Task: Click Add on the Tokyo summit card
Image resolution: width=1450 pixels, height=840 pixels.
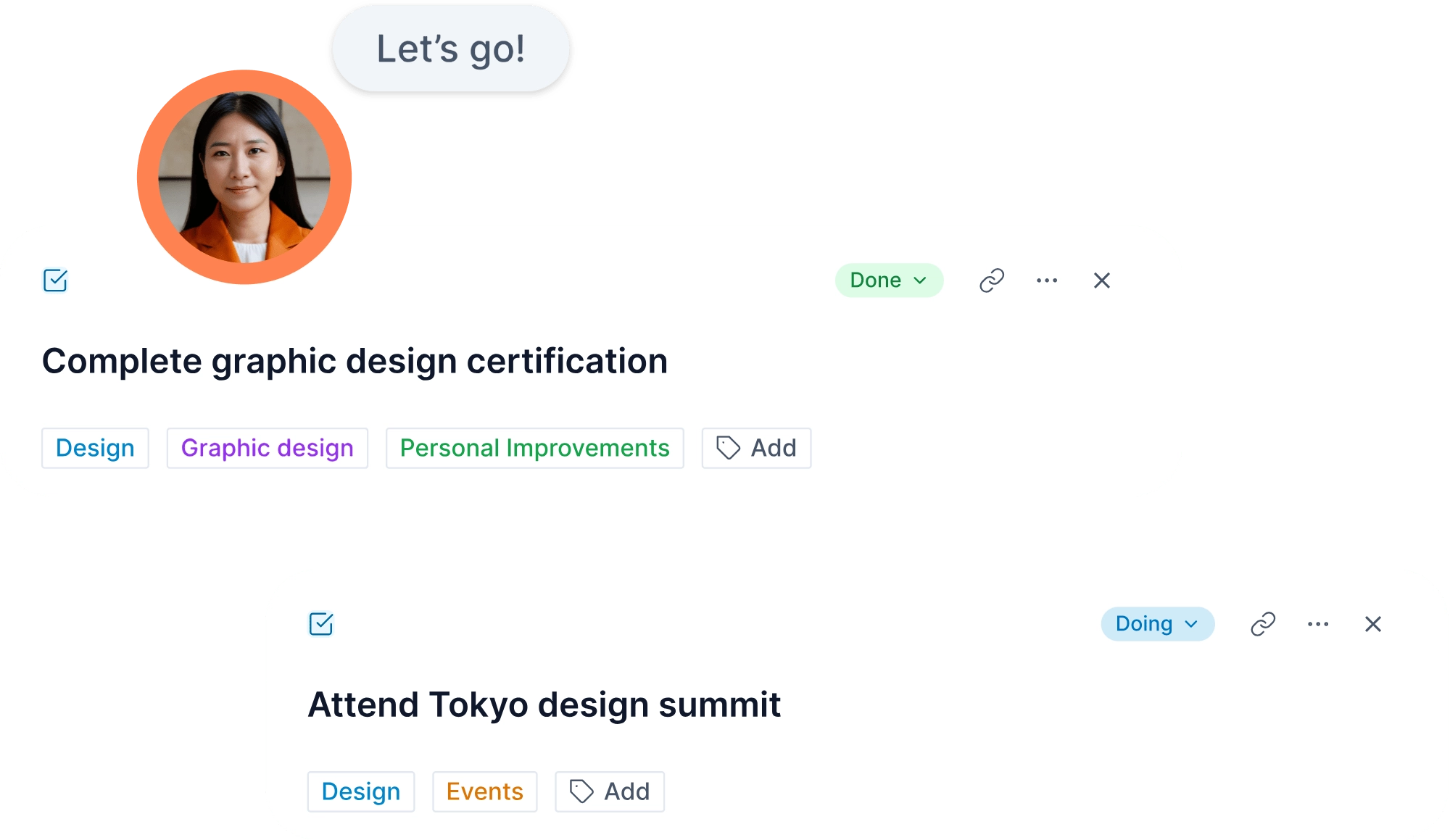Action: 609,791
